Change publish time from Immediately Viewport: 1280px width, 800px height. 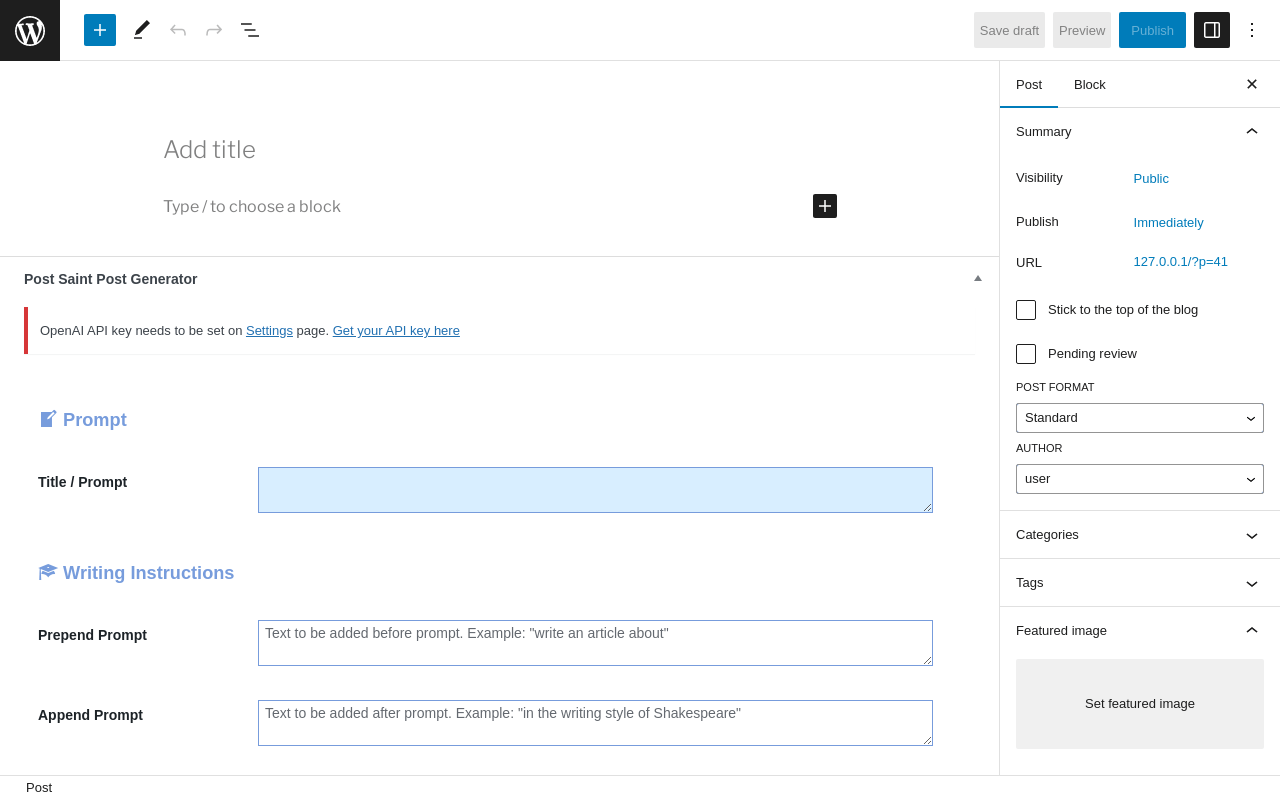click(1168, 222)
